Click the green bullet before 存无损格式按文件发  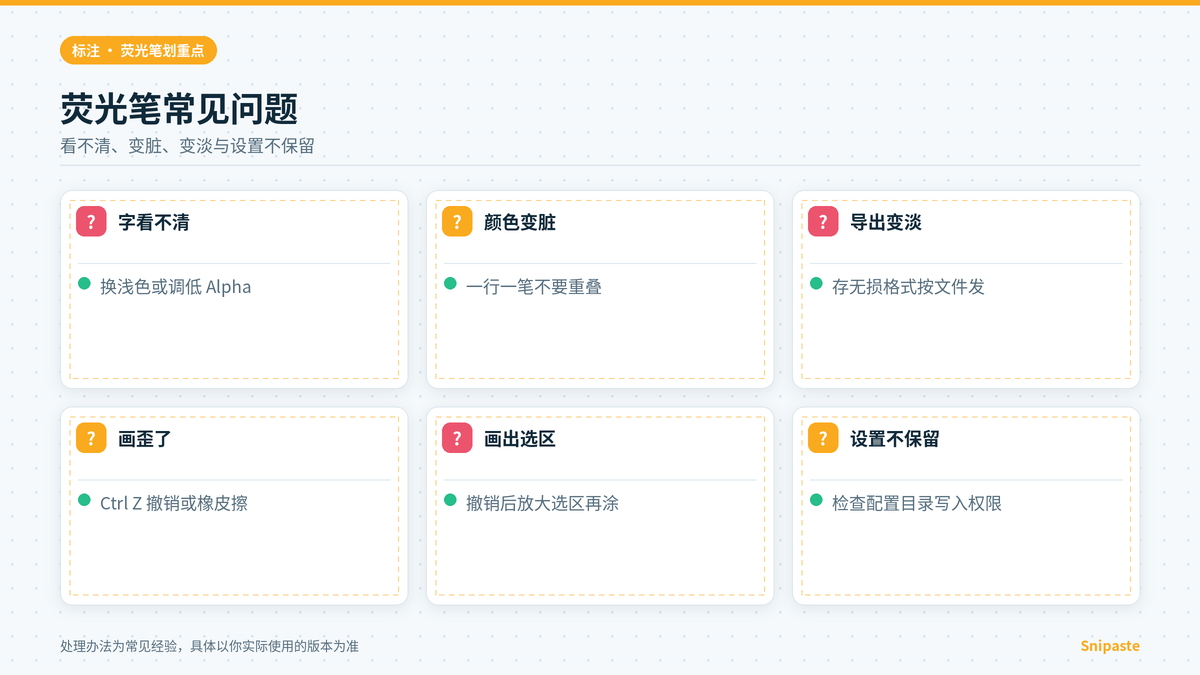point(817,284)
